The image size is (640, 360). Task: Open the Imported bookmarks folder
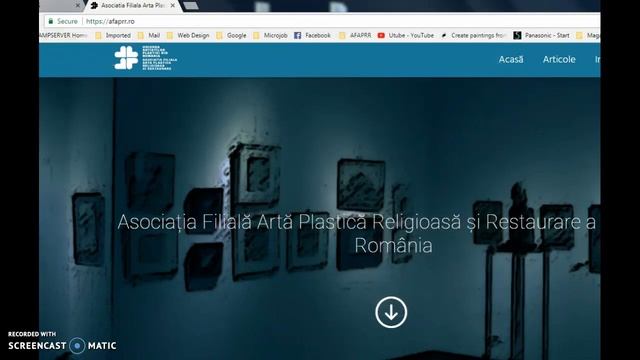113,36
